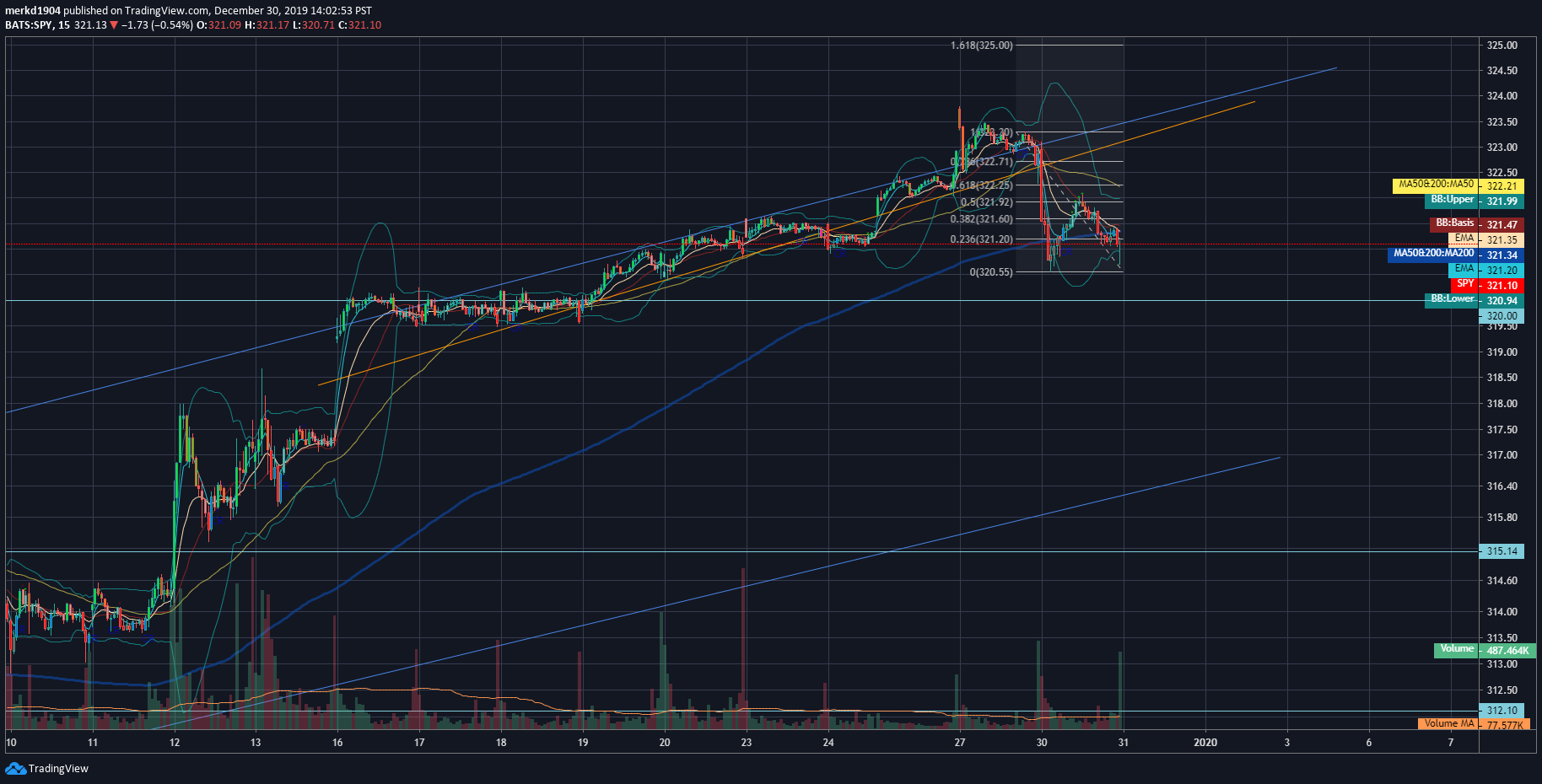The width and height of the screenshot is (1542, 784).
Task: Click the 0.382(321.60) Fibonacci label
Action: pyautogui.click(x=981, y=219)
